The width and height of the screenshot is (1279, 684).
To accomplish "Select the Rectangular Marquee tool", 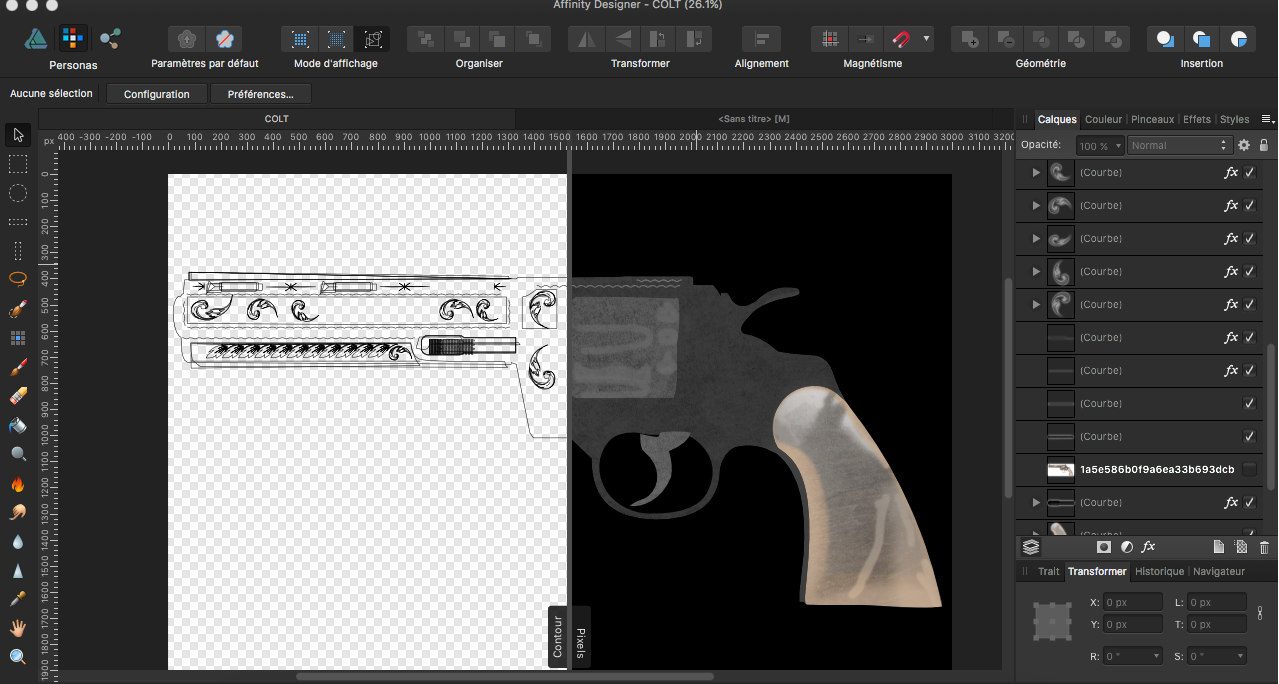I will coord(18,164).
